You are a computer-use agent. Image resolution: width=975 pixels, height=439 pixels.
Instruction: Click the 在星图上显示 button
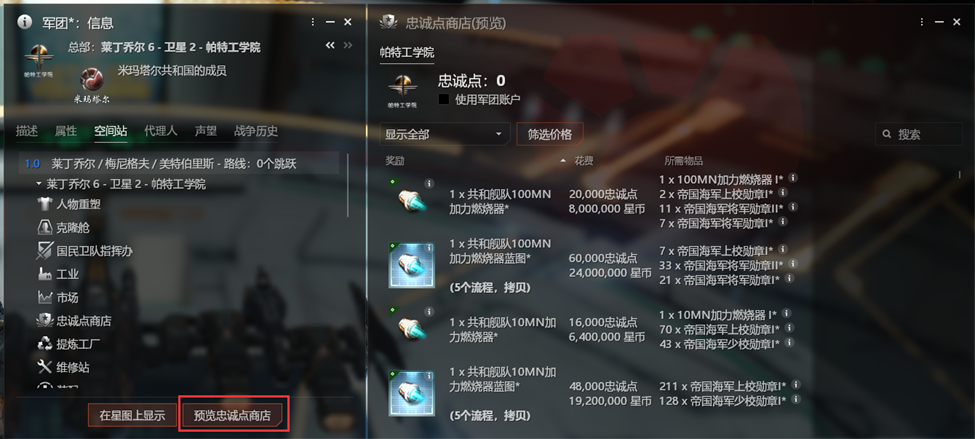(132, 415)
